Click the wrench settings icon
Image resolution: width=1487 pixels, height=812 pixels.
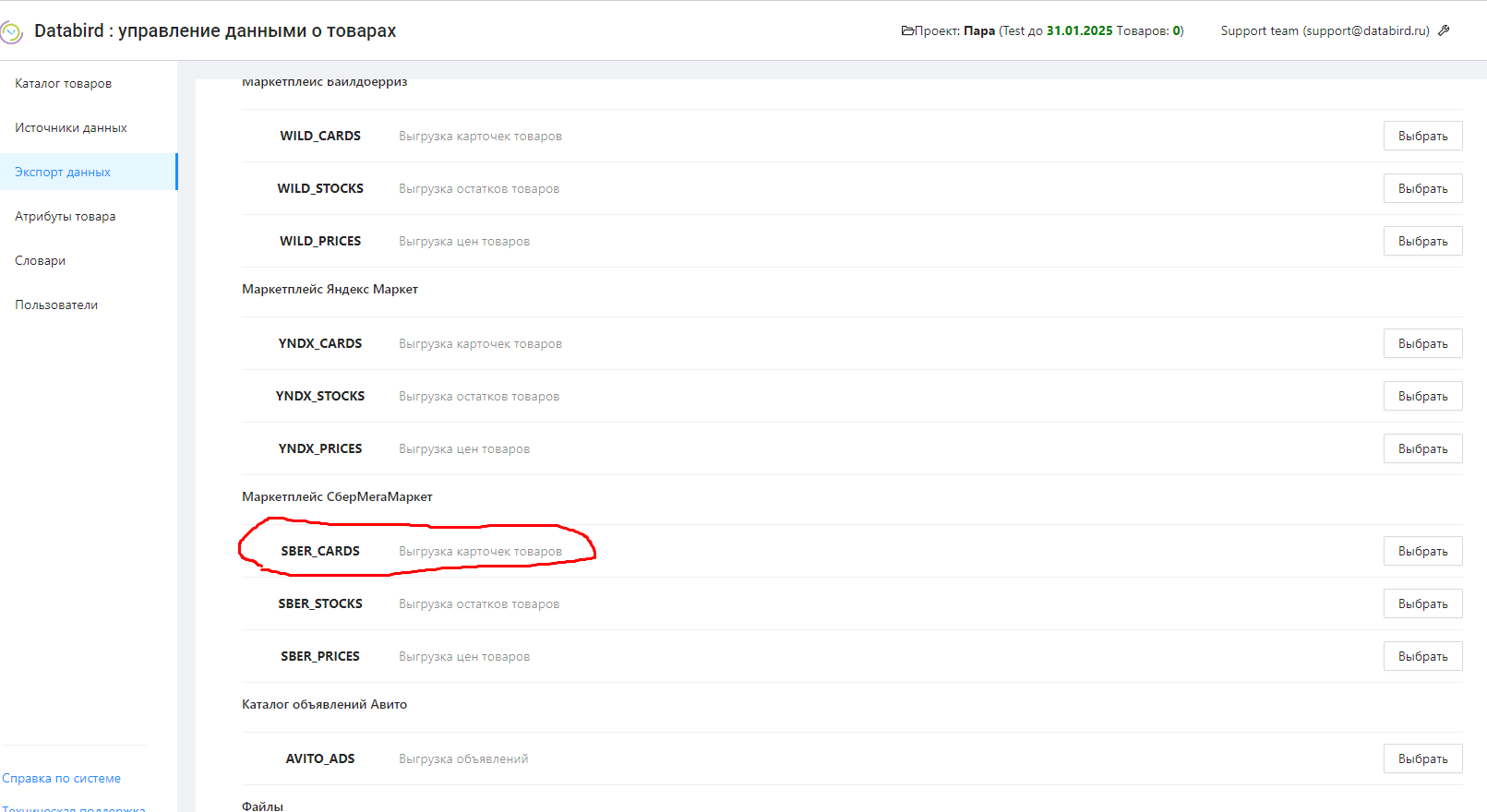coord(1445,30)
